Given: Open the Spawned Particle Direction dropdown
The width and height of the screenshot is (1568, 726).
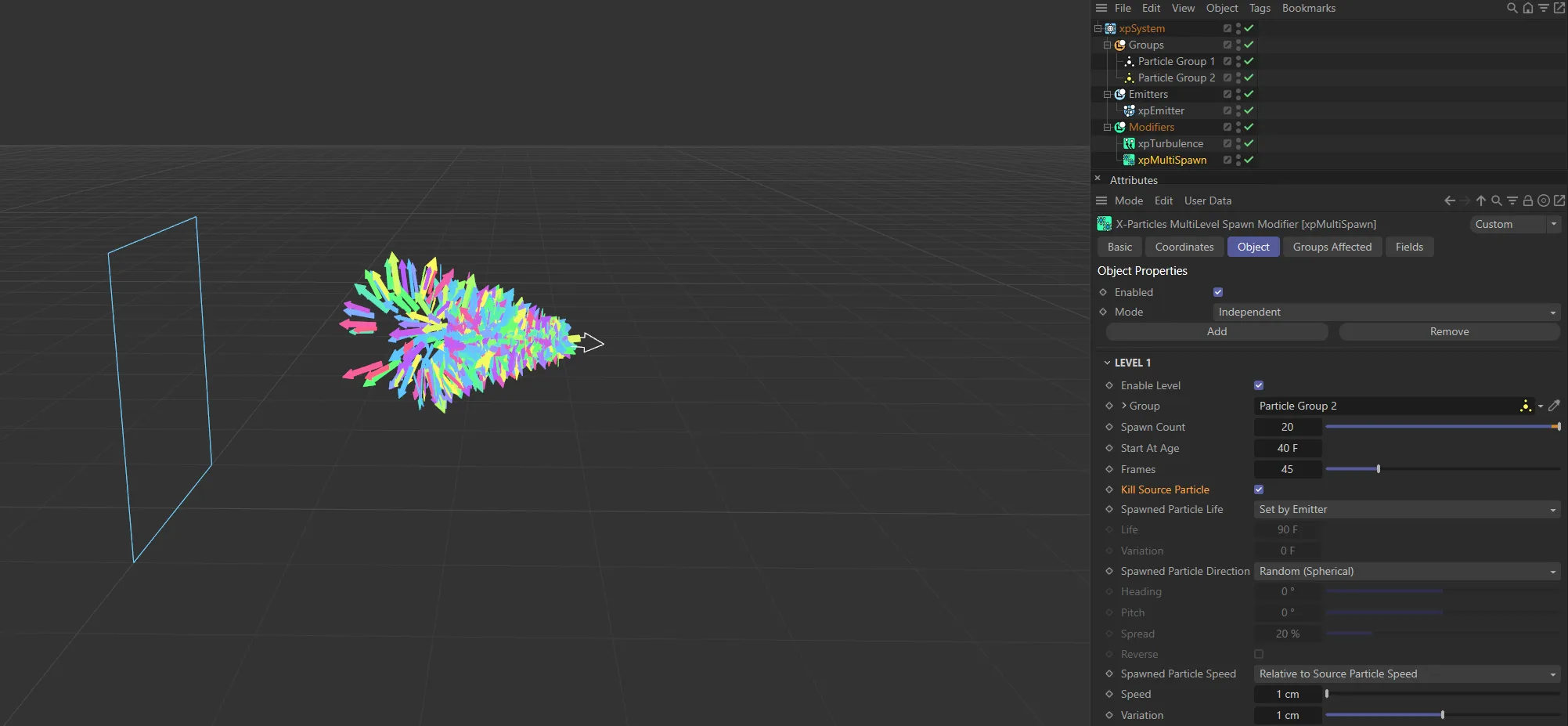Looking at the screenshot, I should pos(1405,571).
